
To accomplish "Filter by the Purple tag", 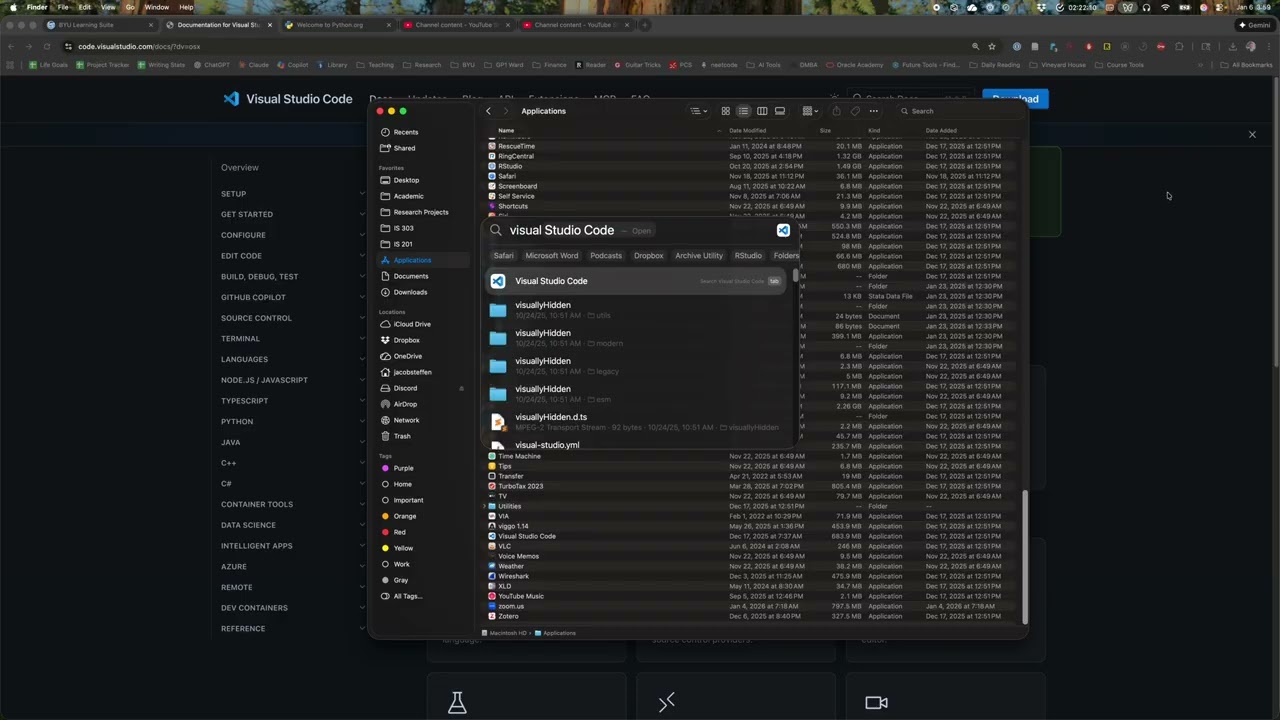I will [403, 468].
